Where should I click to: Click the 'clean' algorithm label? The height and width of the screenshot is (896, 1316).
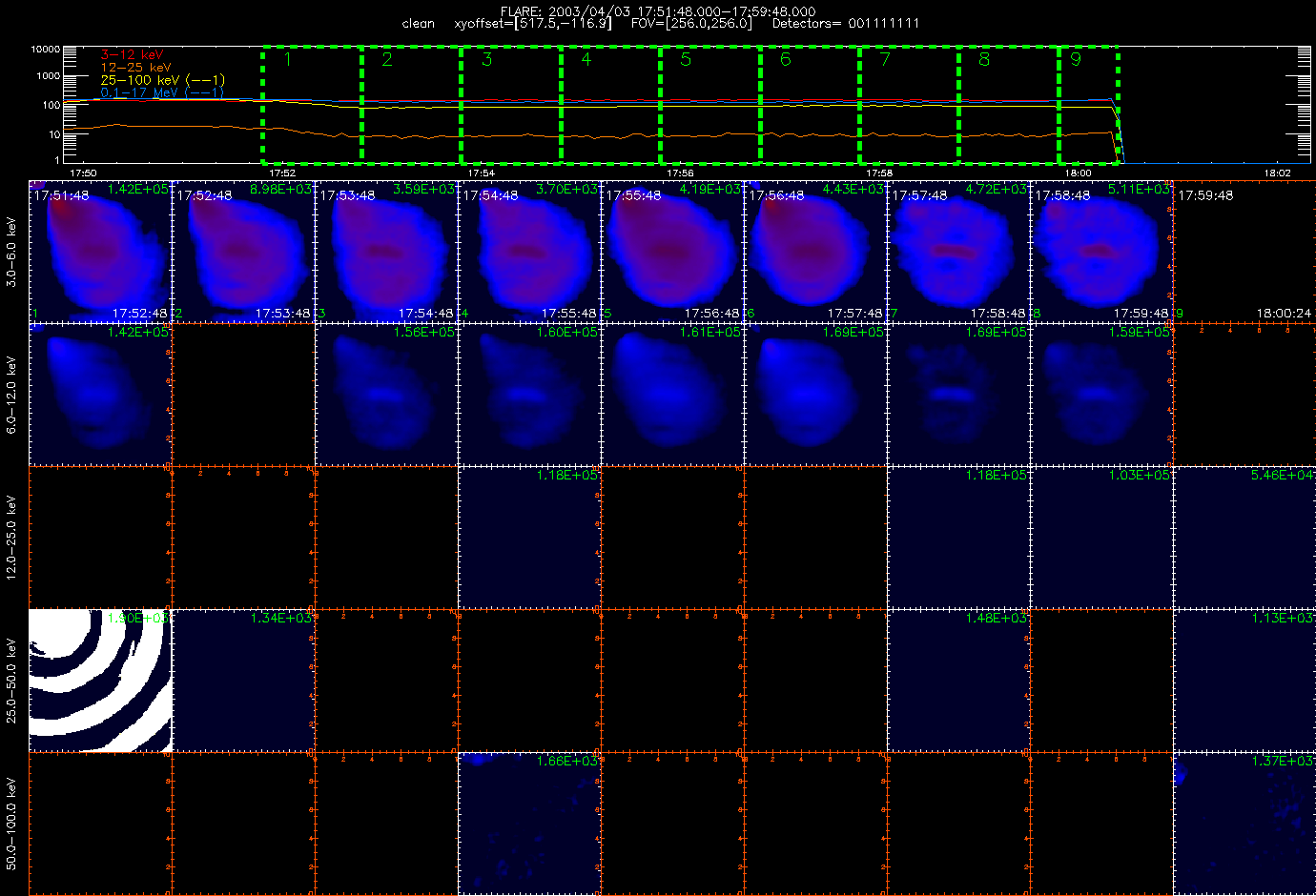pyautogui.click(x=418, y=24)
